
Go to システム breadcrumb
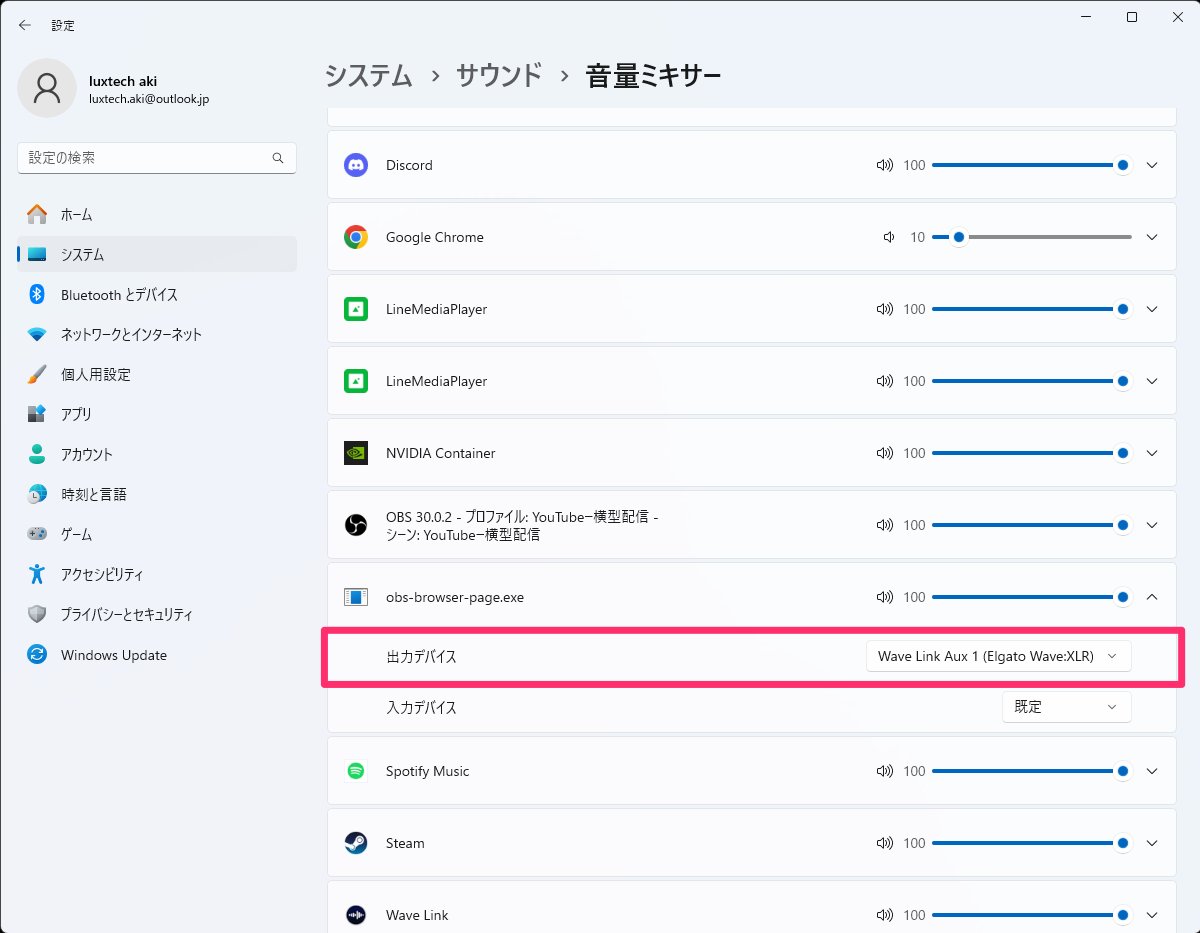368,76
